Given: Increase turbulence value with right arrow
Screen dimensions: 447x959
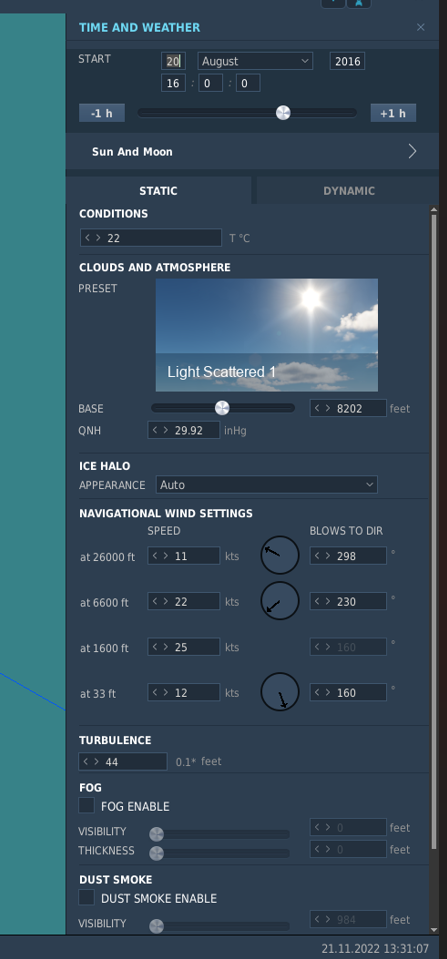Looking at the screenshot, I should [x=97, y=761].
